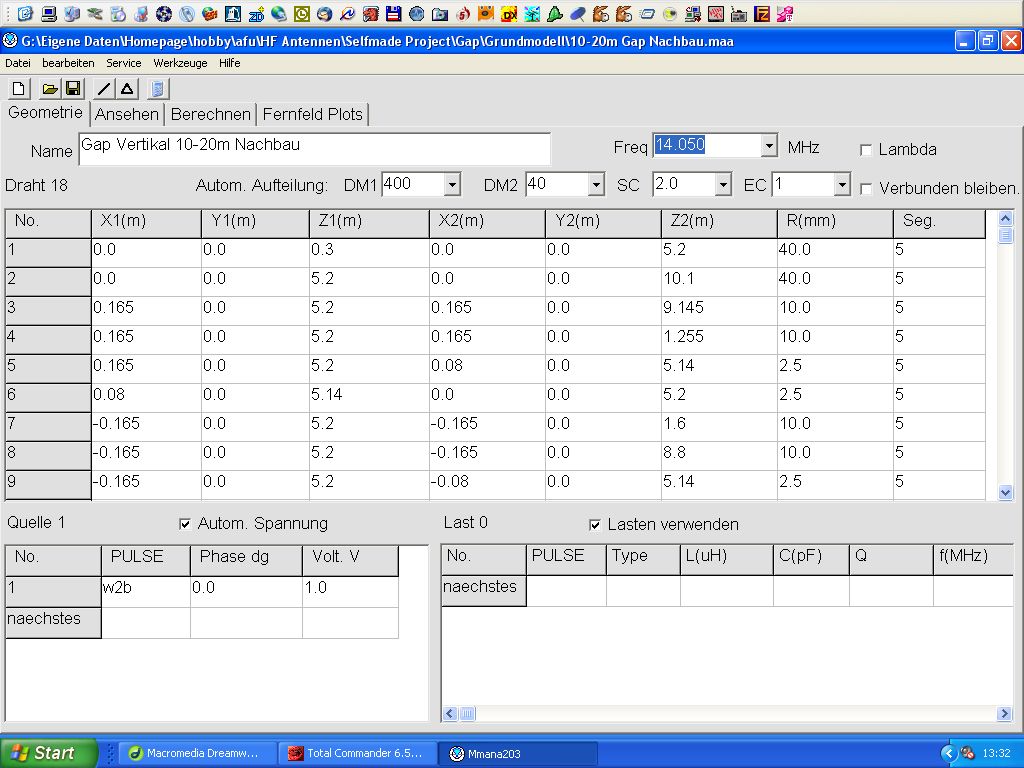The height and width of the screenshot is (768, 1024).
Task: Click My Computer icon in top launcher bar
Action: pos(48,14)
